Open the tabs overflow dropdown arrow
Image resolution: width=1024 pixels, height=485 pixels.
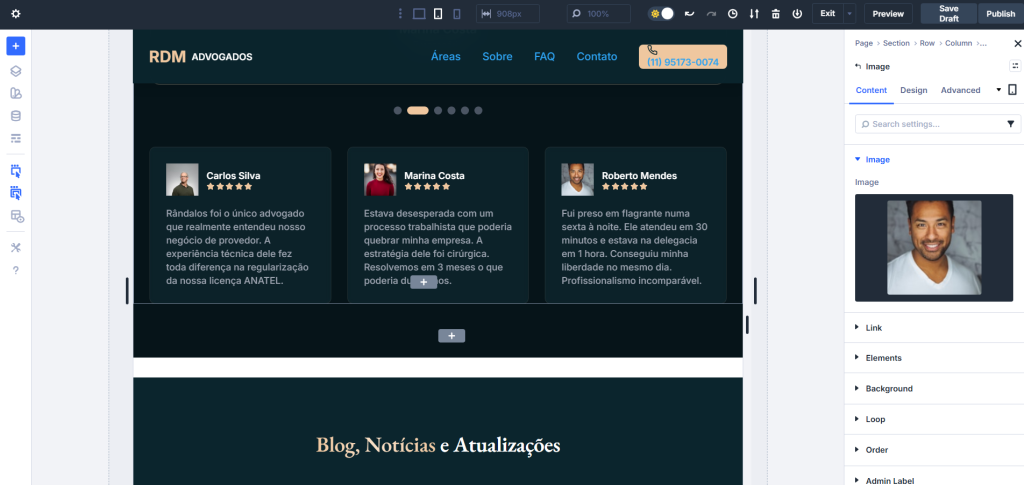(998, 90)
